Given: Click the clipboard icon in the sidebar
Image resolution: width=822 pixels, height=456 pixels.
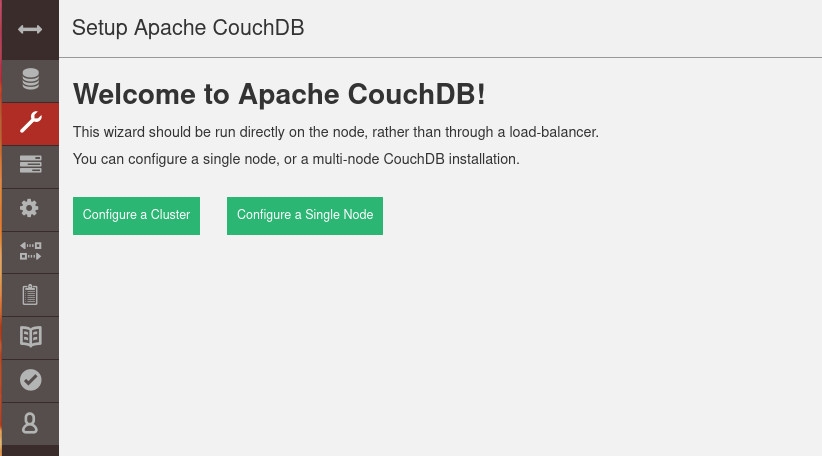Looking at the screenshot, I should tap(30, 294).
